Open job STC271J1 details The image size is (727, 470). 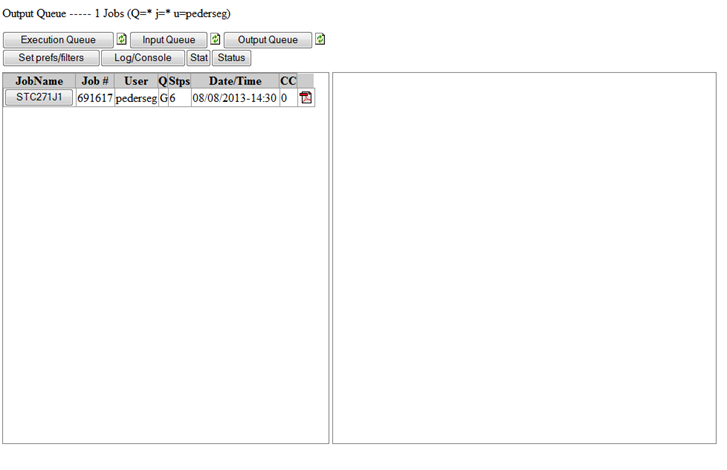click(39, 97)
